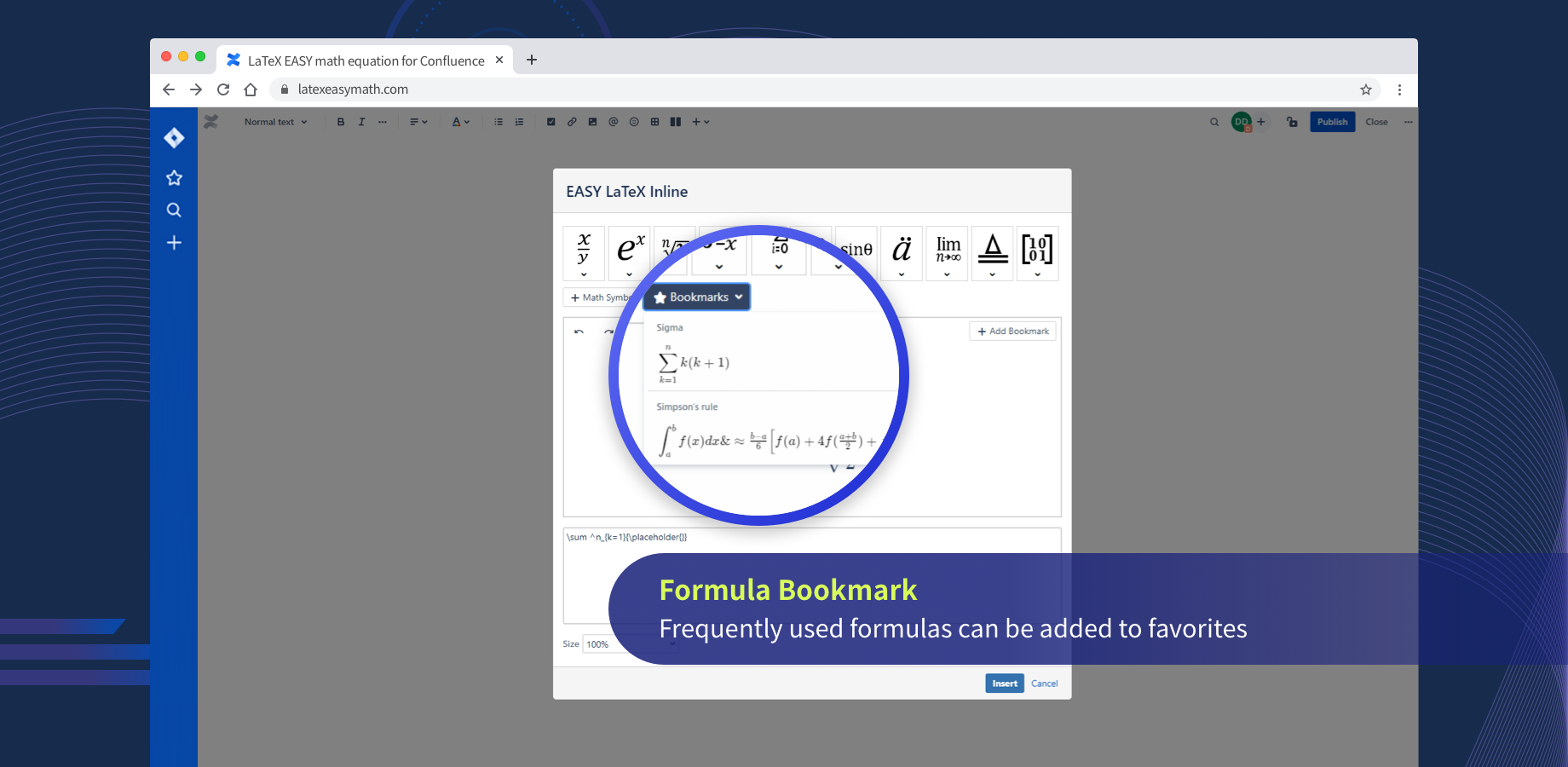Reload the browser page
Viewport: 1568px width, 767px height.
[223, 89]
